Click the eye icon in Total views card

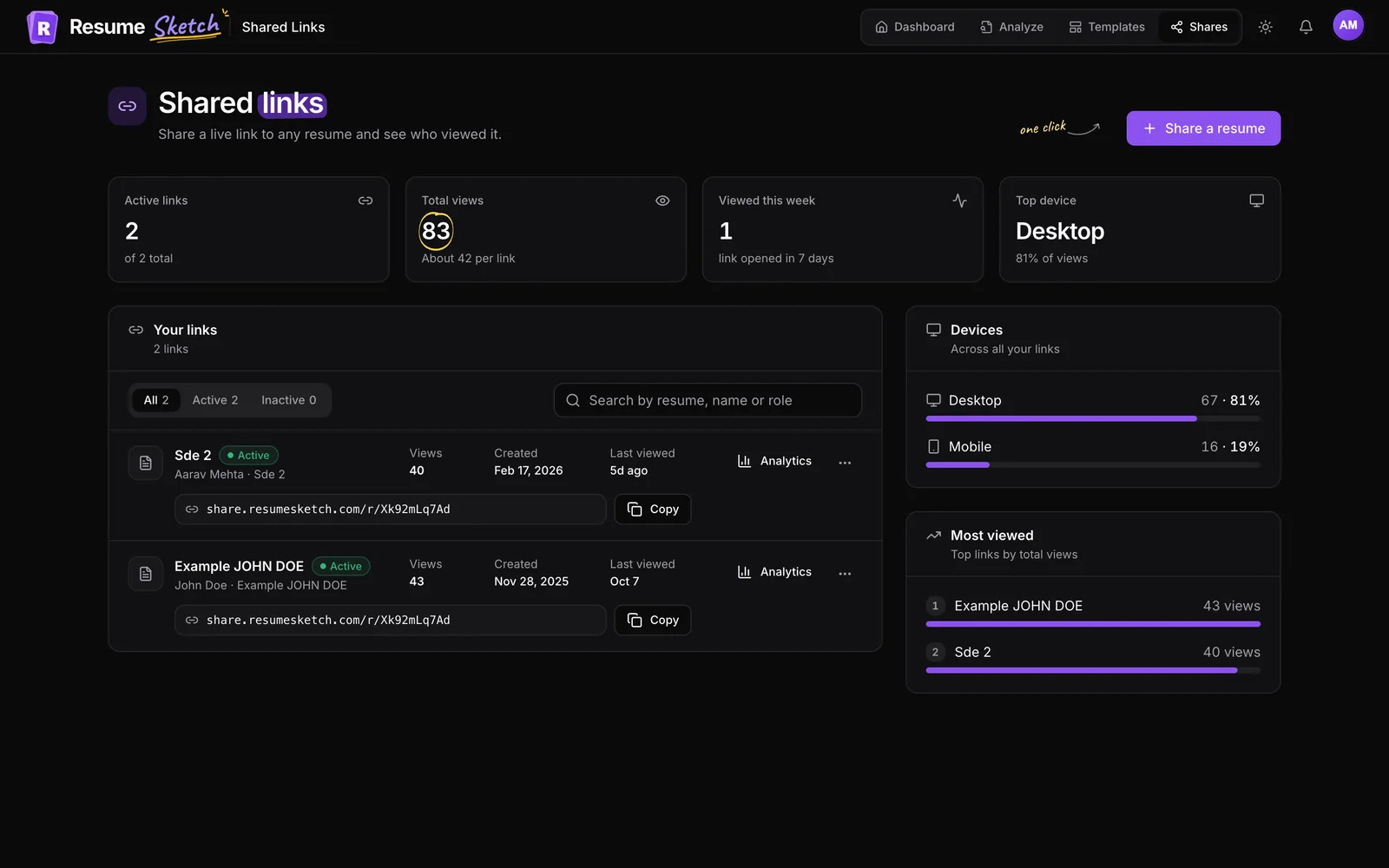click(662, 201)
